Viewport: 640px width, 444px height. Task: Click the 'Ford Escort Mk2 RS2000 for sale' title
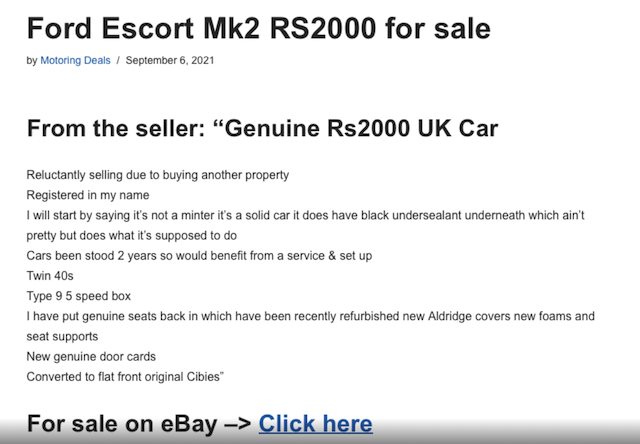(258, 27)
